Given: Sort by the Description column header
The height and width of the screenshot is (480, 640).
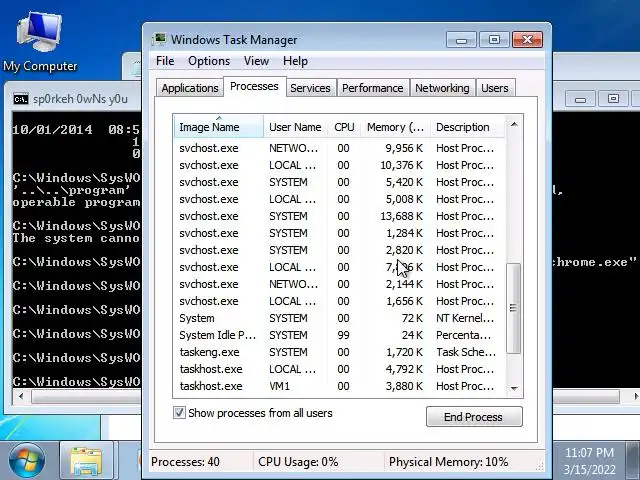Looking at the screenshot, I should click(467, 127).
